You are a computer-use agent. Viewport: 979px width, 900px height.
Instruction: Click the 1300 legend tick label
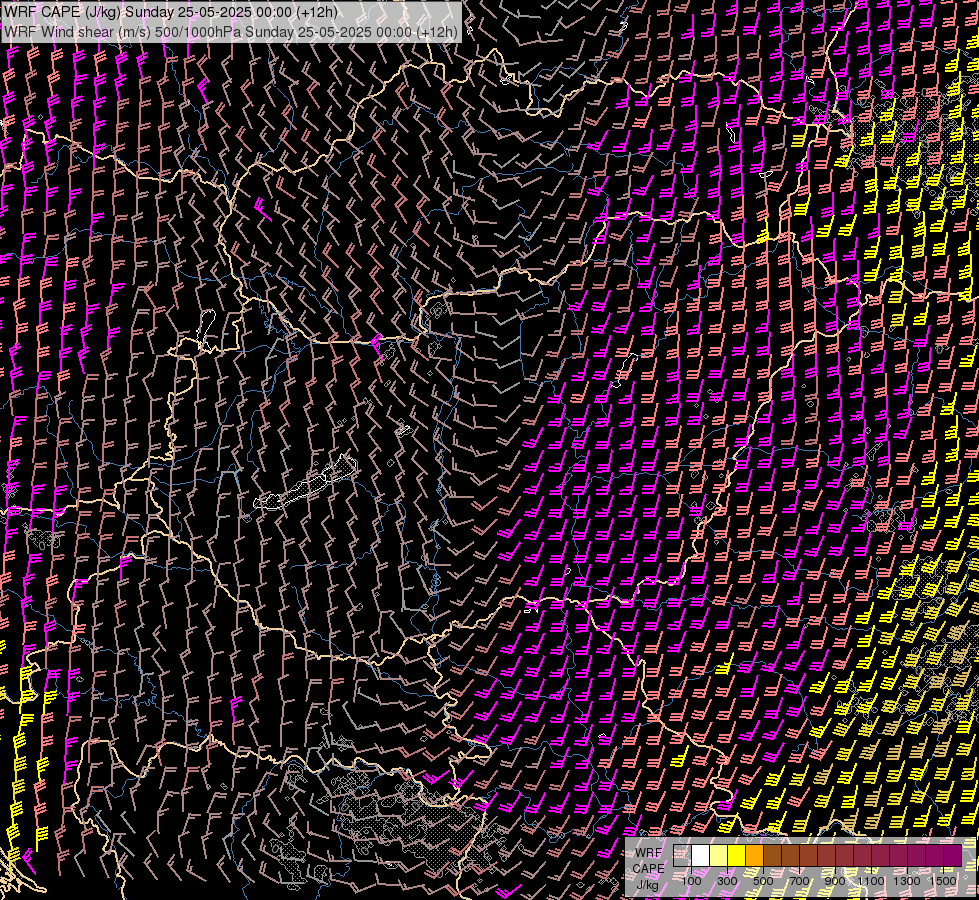pos(907,881)
